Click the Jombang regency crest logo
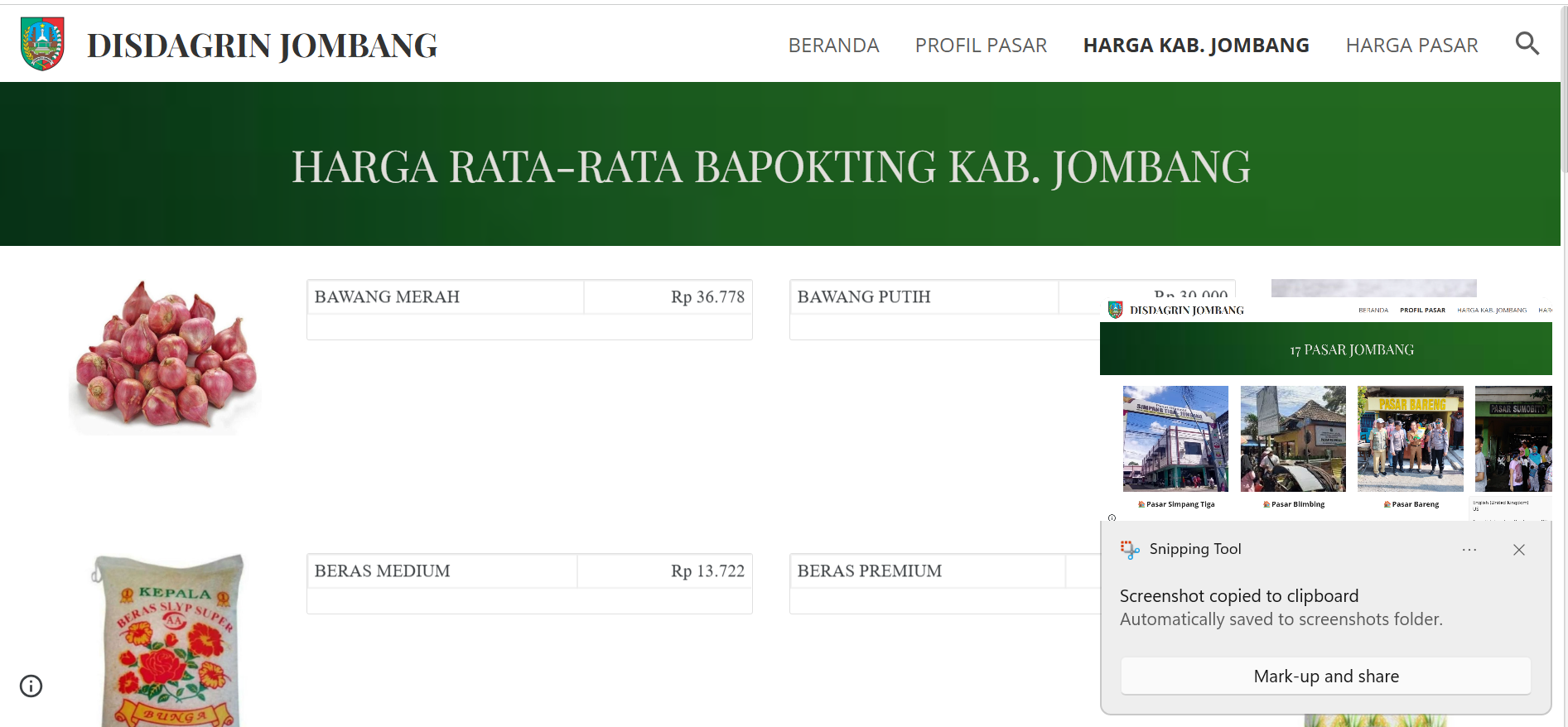1568x727 pixels. coord(42,45)
